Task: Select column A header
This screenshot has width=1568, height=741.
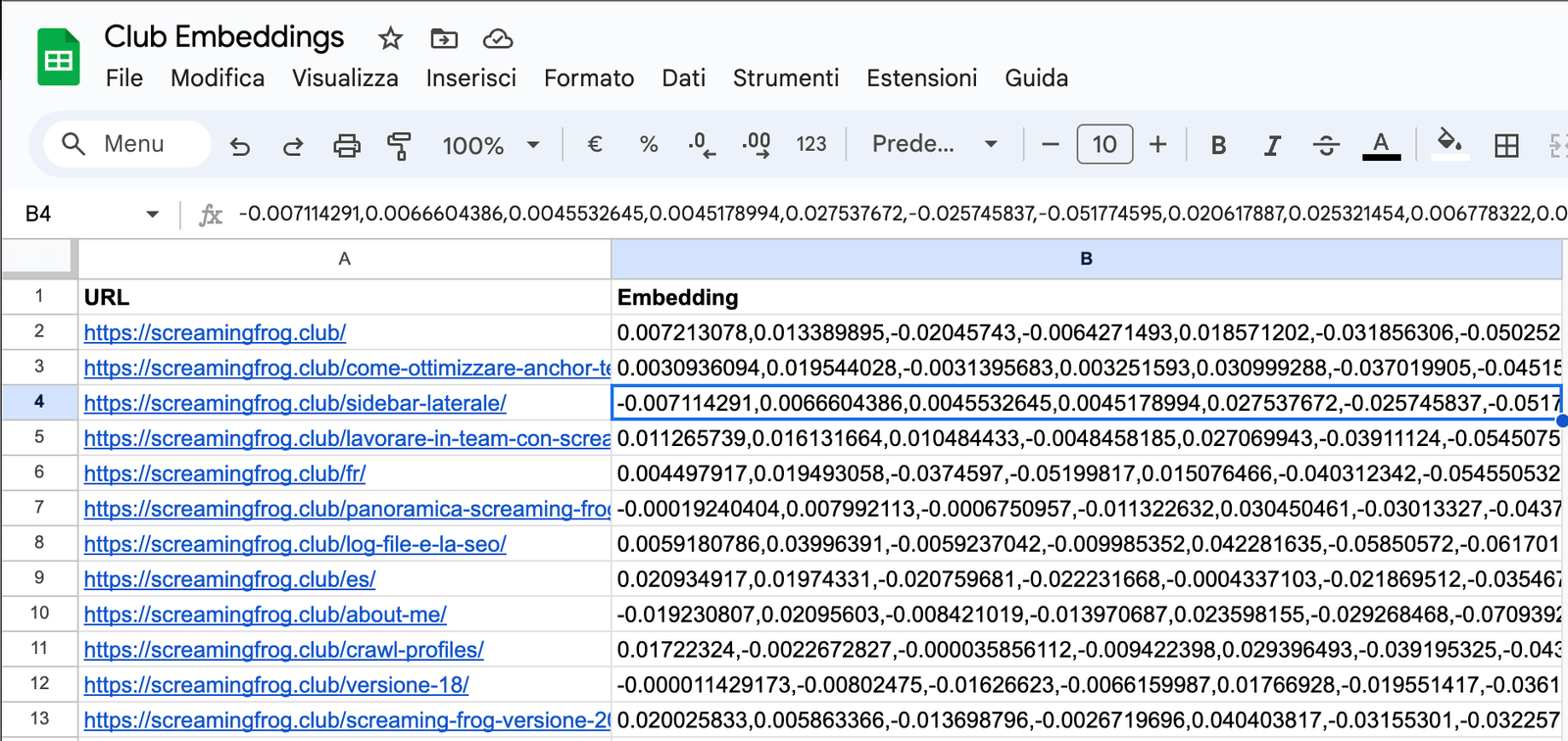Action: (344, 259)
